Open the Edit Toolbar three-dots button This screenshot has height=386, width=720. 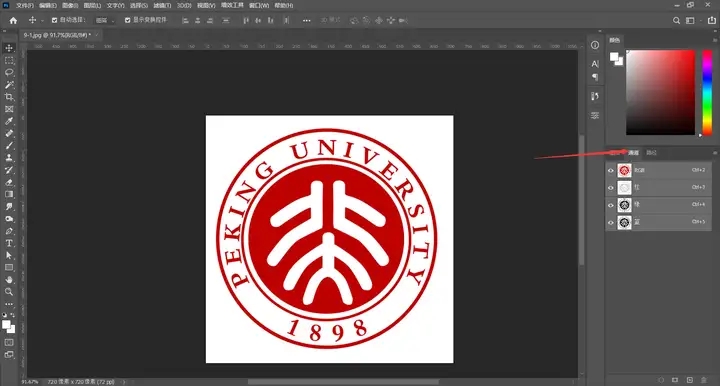click(x=9, y=304)
